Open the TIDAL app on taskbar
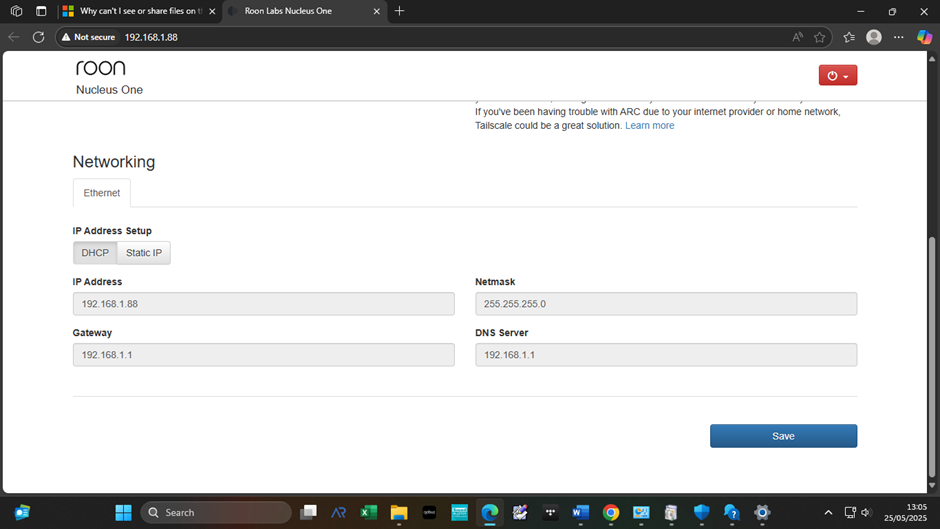This screenshot has height=529, width=940. click(550, 513)
